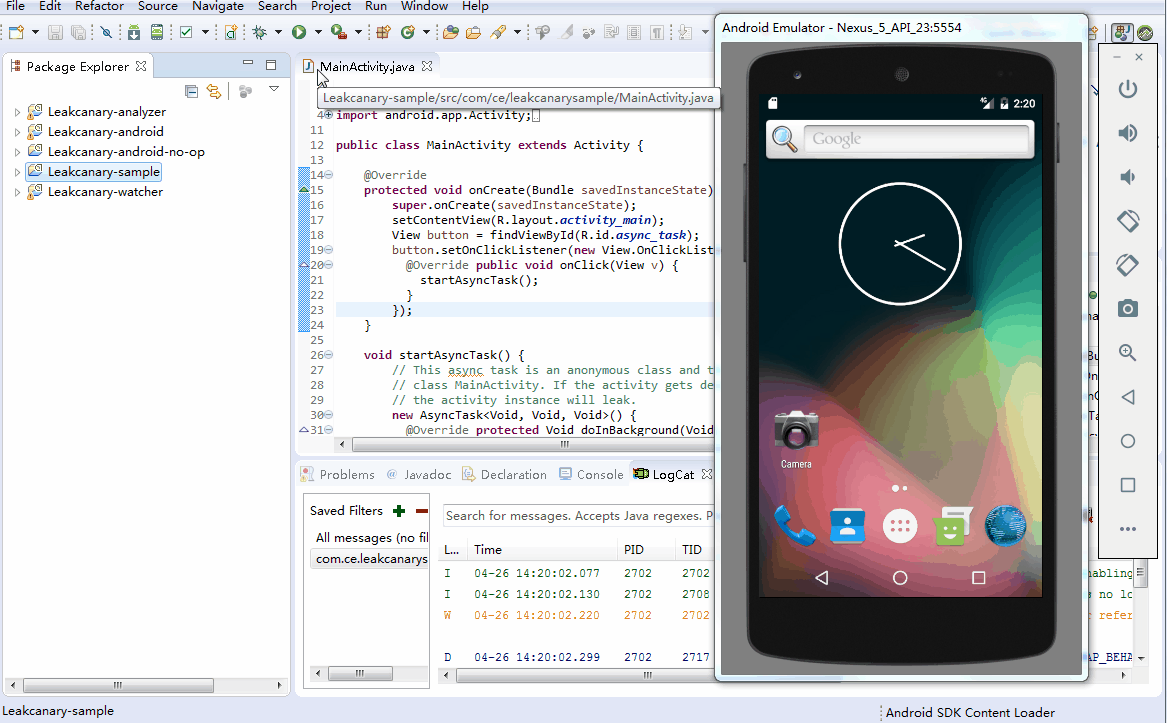Open the Messenger app on emulator dock
Screen dimensions: 1167x723
coord(953,525)
